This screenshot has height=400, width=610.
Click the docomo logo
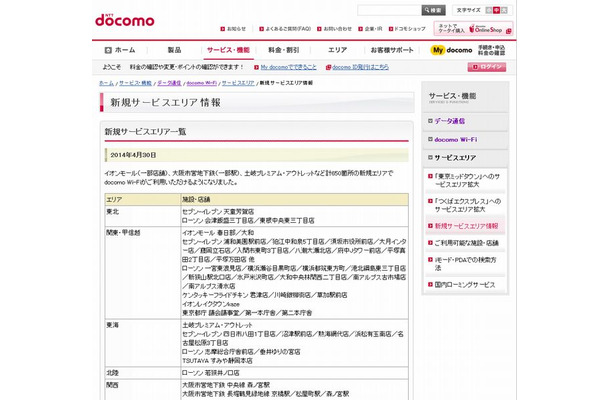(124, 20)
